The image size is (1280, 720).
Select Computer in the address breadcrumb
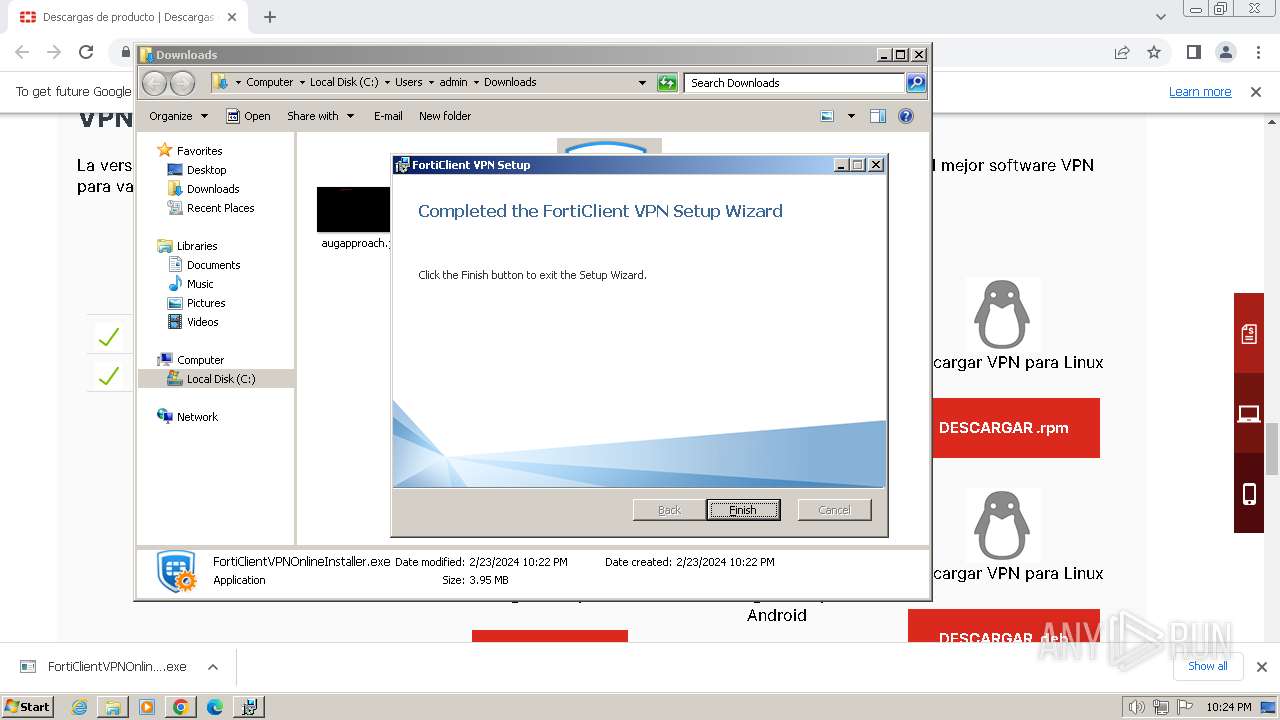(x=269, y=82)
